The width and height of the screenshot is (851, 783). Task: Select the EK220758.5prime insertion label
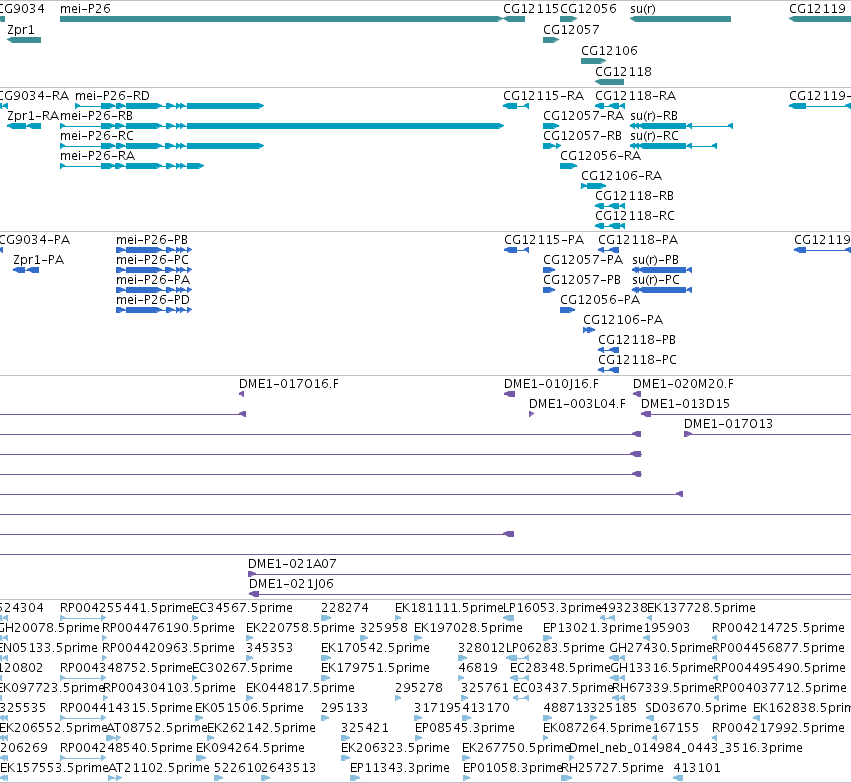[x=300, y=628]
